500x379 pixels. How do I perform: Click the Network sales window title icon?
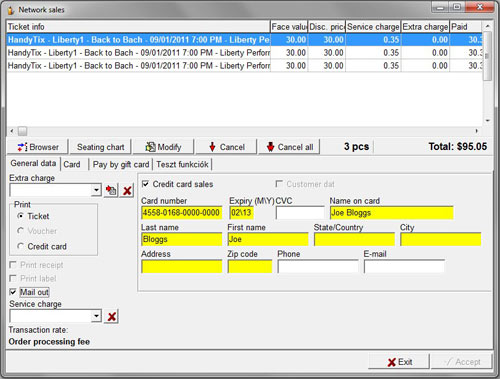click(x=11, y=10)
